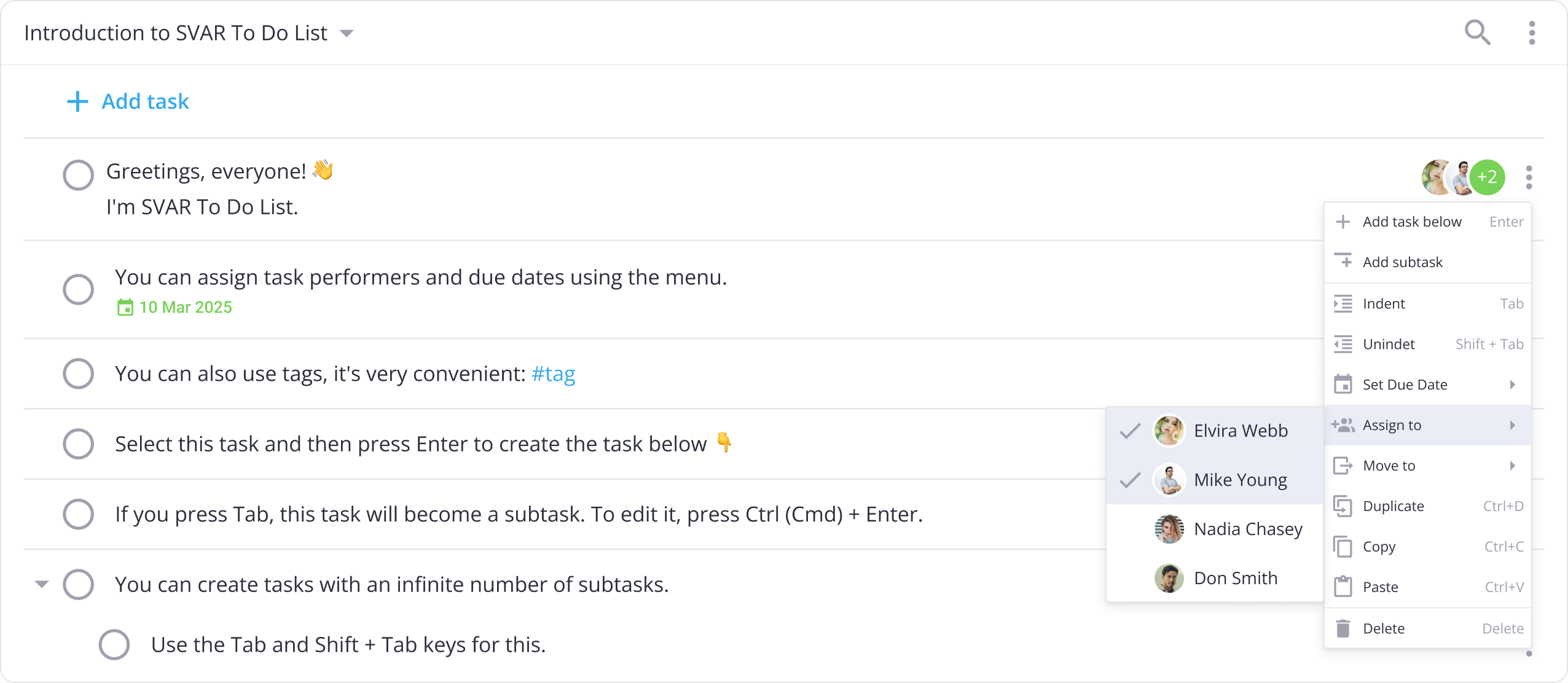Click the Add task button

coord(128,101)
